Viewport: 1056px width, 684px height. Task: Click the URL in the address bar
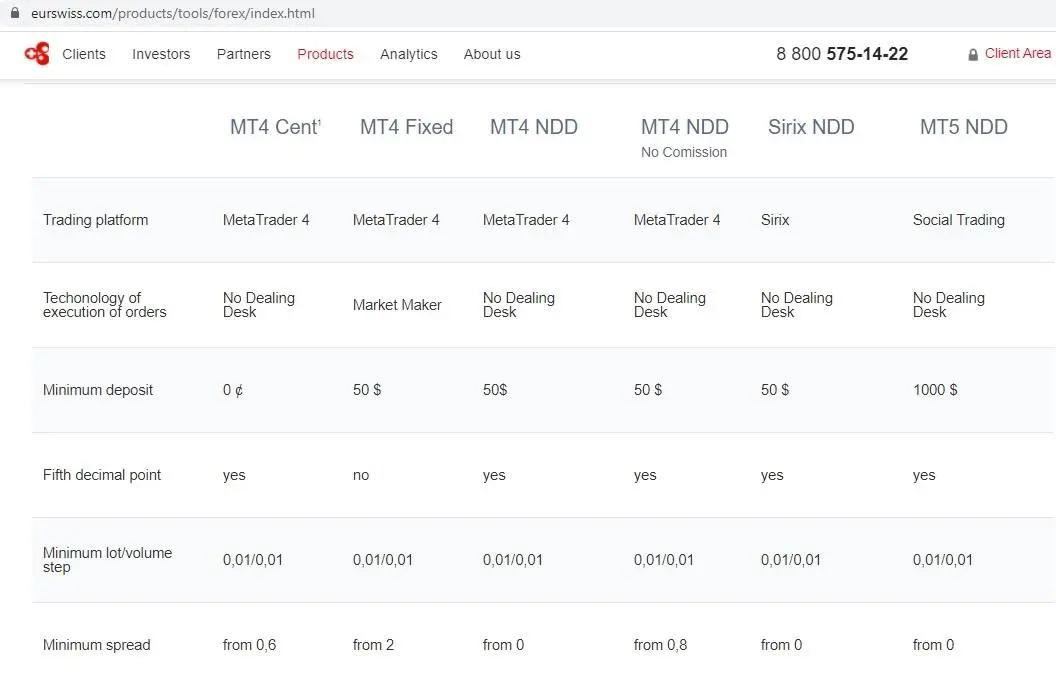pos(172,13)
